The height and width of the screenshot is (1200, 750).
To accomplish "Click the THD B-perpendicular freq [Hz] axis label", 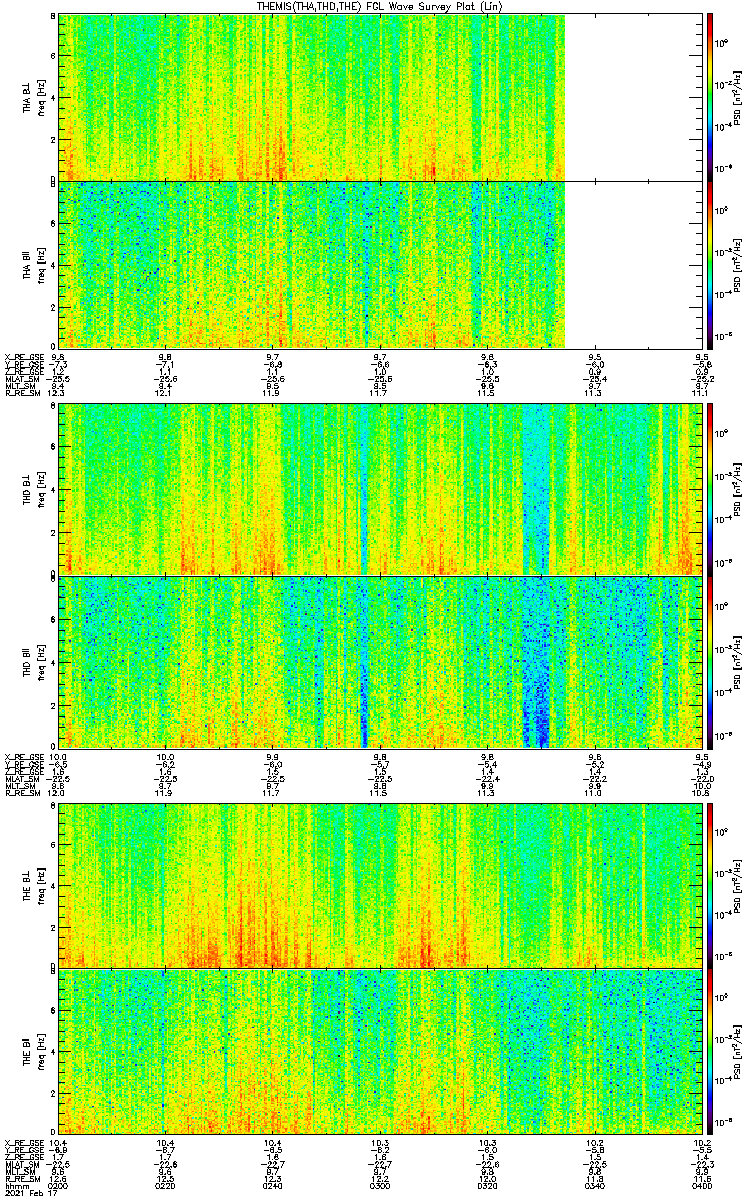I will pyautogui.click(x=40, y=489).
